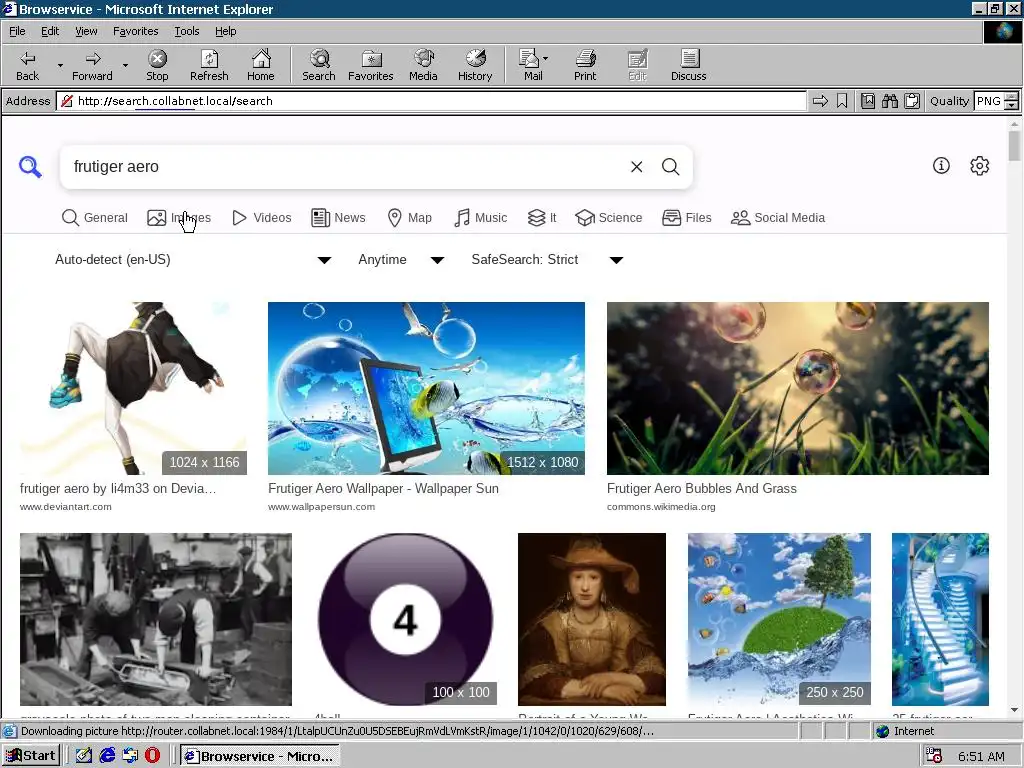This screenshot has height=768, width=1024.
Task: Click the Discuss toolbar button
Action: pos(688,65)
